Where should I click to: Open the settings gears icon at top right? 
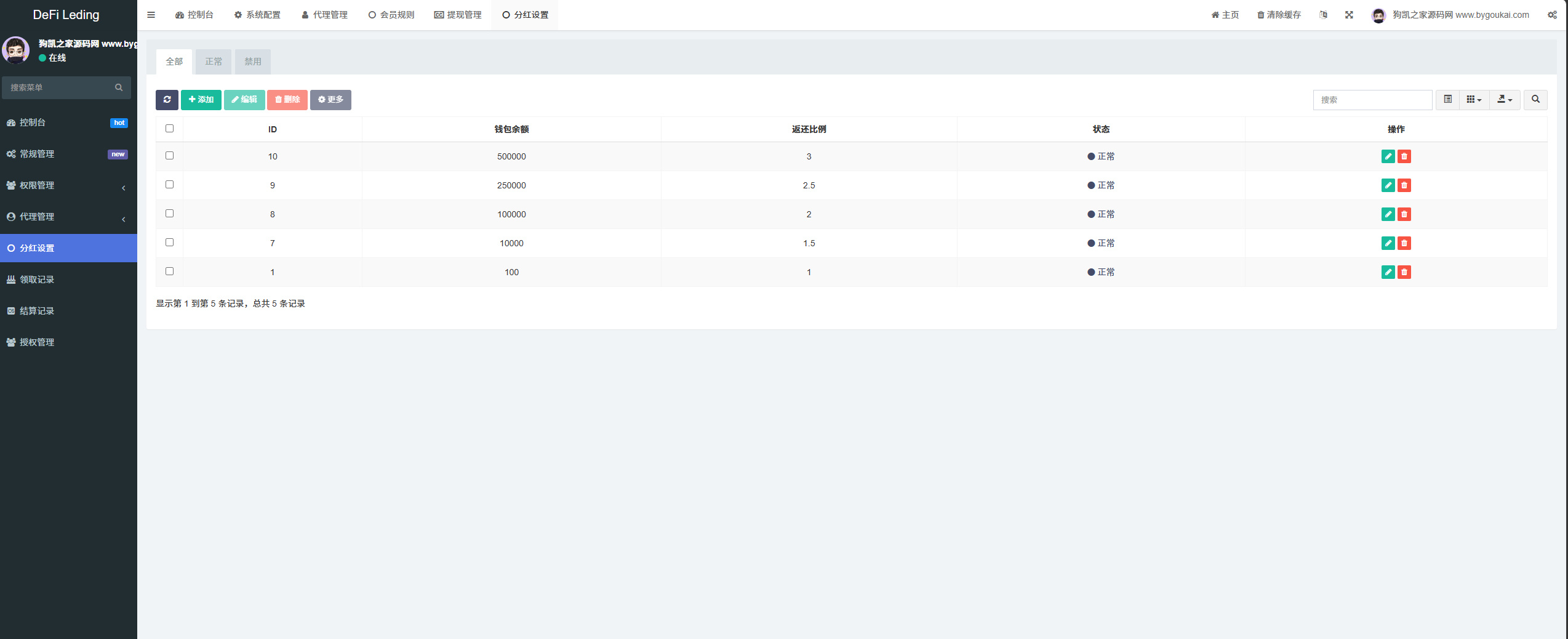1552,15
